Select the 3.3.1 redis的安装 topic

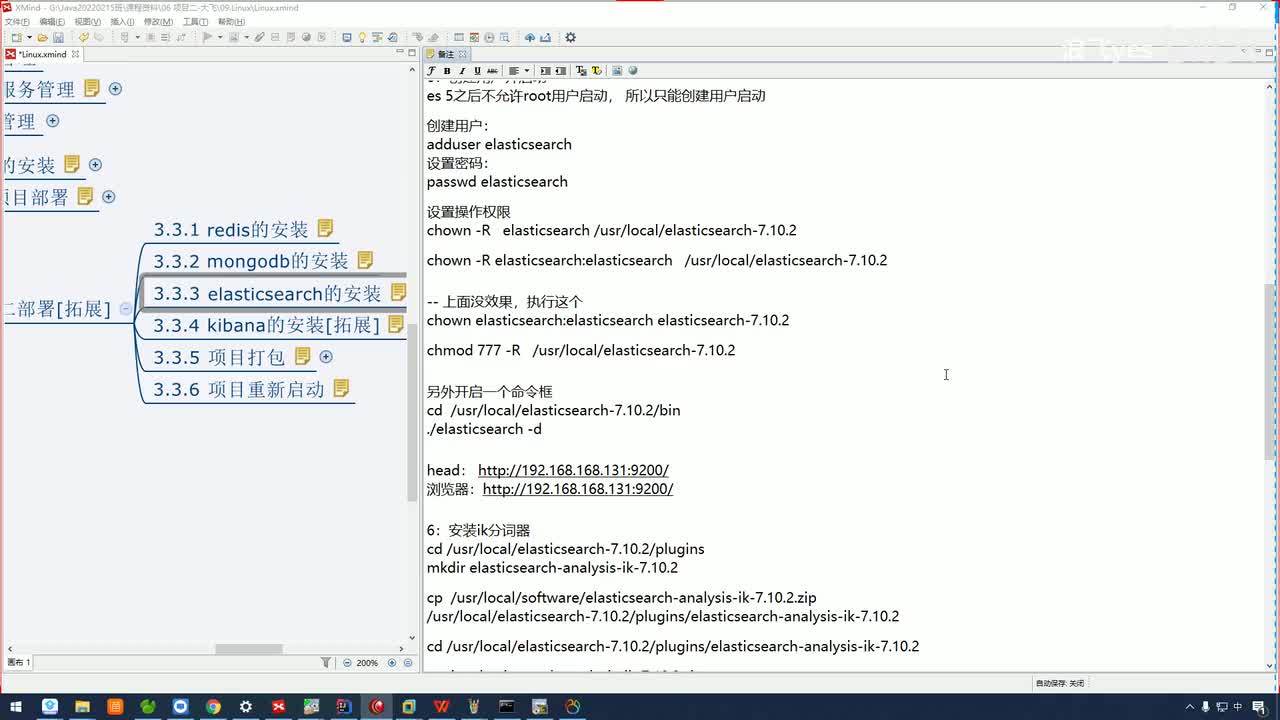tap(231, 230)
